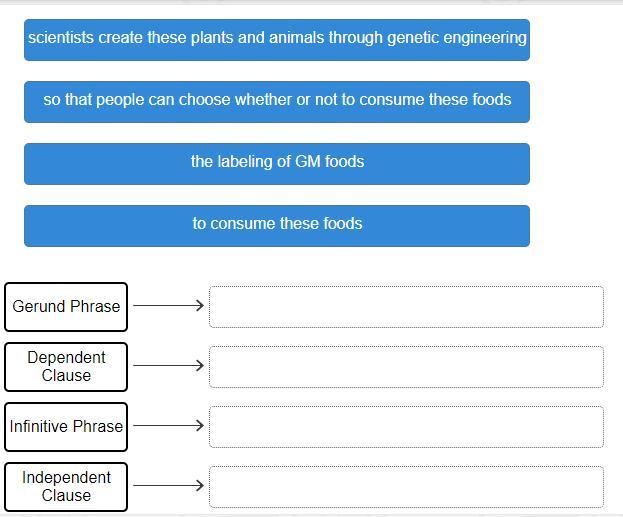Choose the blue tile about GM food labeling
This screenshot has height=517, width=623.
click(x=277, y=163)
